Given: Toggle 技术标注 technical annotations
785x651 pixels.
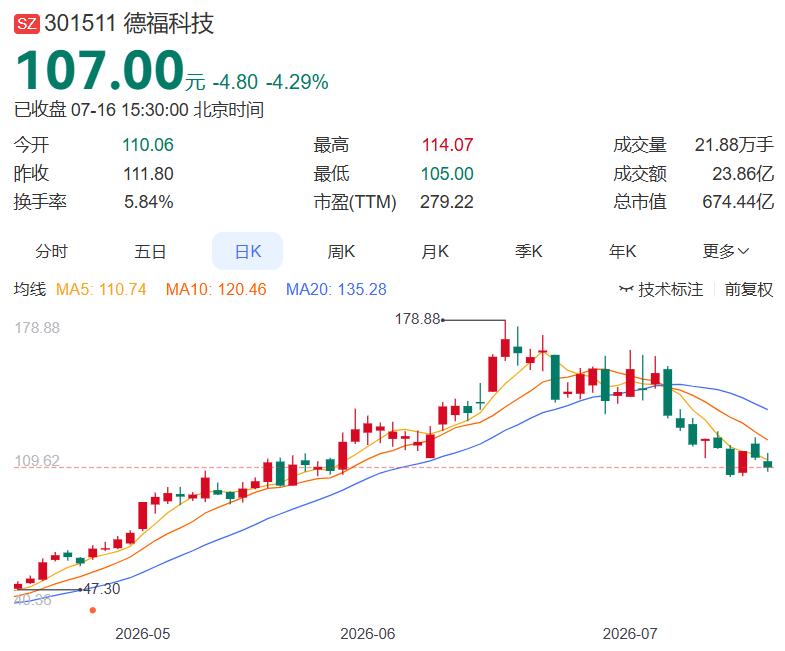Looking at the screenshot, I should [661, 289].
